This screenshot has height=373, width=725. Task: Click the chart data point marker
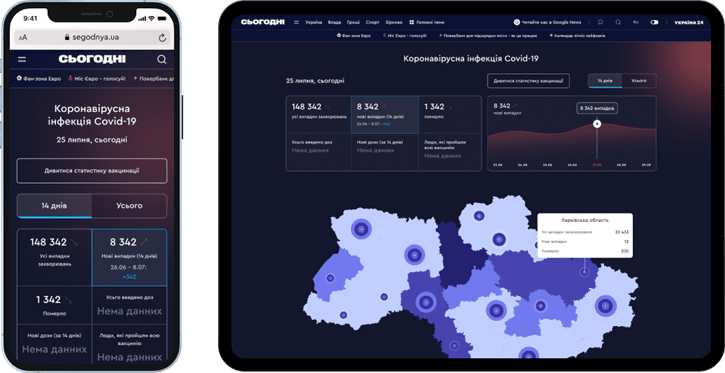(x=597, y=124)
